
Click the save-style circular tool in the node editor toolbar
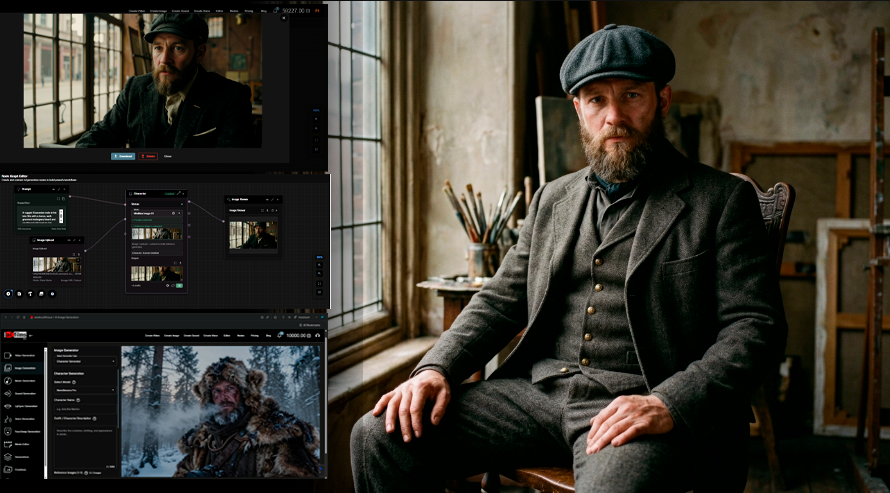pos(19,294)
